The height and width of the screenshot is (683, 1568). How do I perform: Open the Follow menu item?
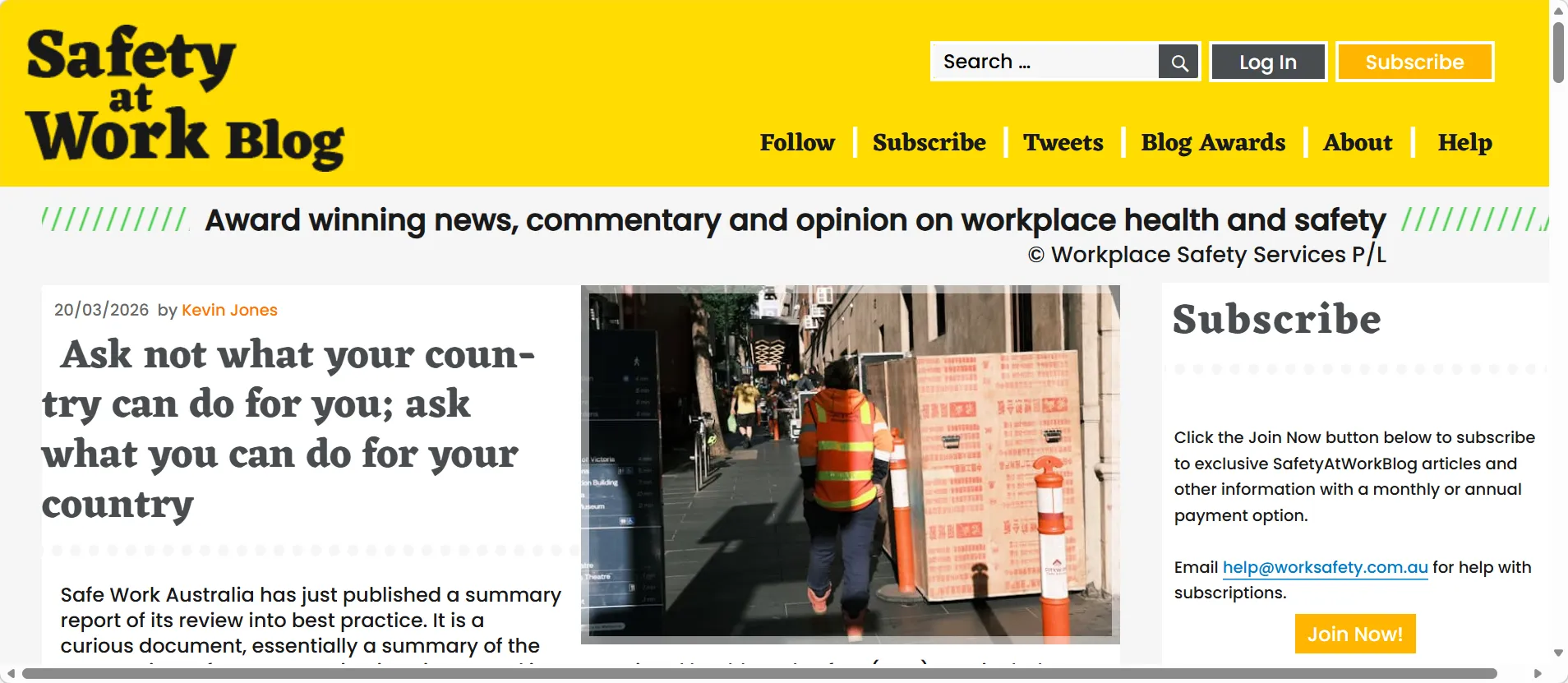point(796,143)
